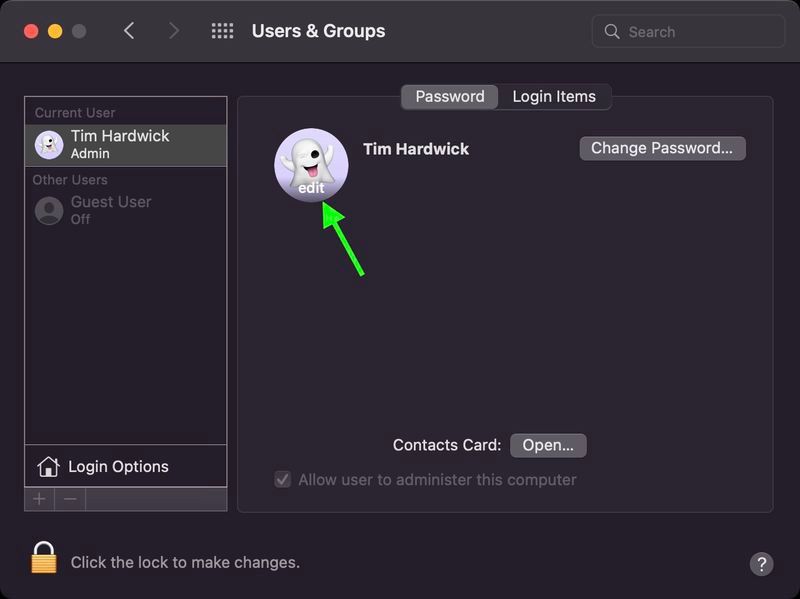
Task: Click the 'Click the lock to make changes.' text
Action: point(185,562)
